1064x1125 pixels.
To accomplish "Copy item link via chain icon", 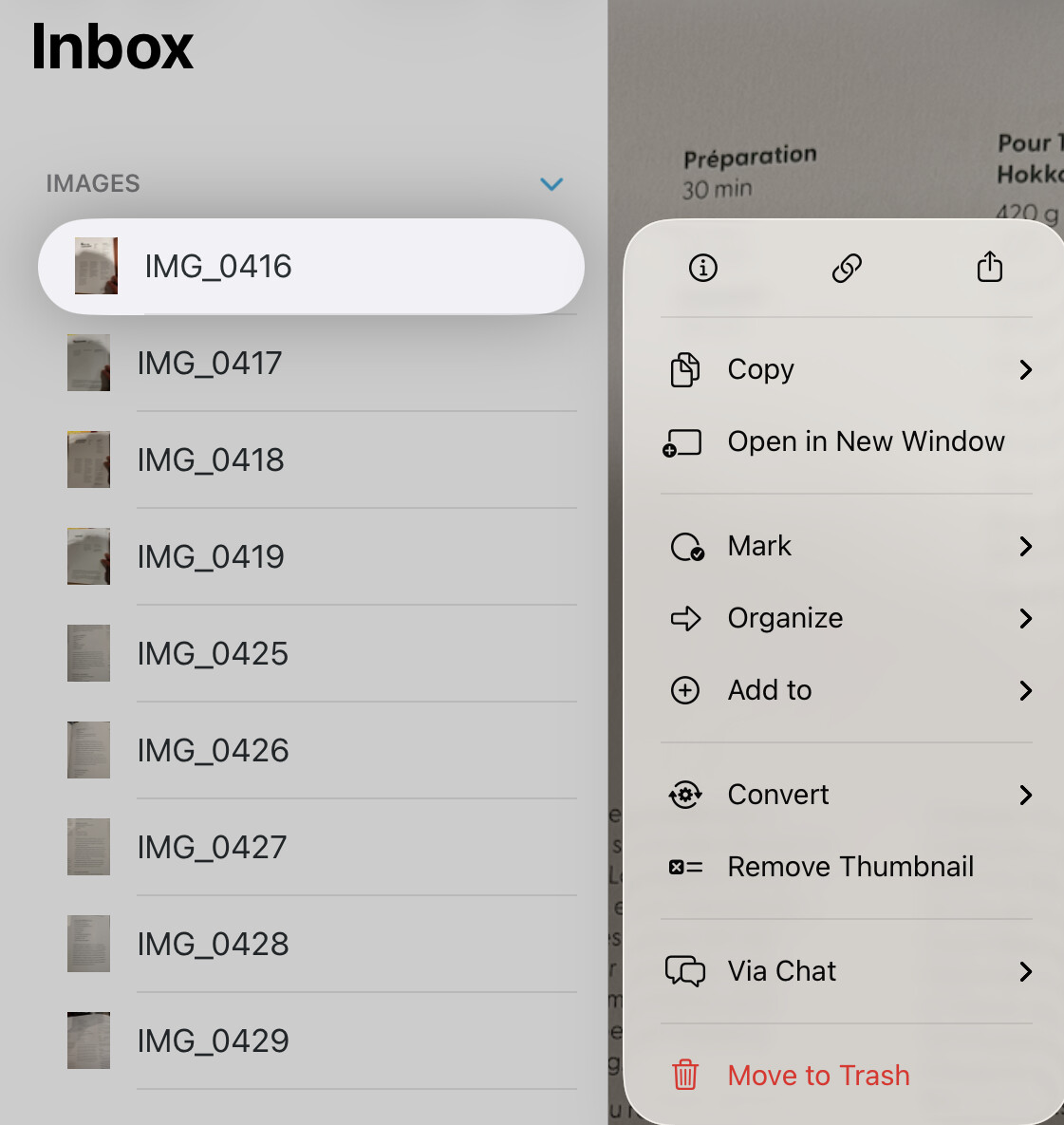I will (x=847, y=268).
